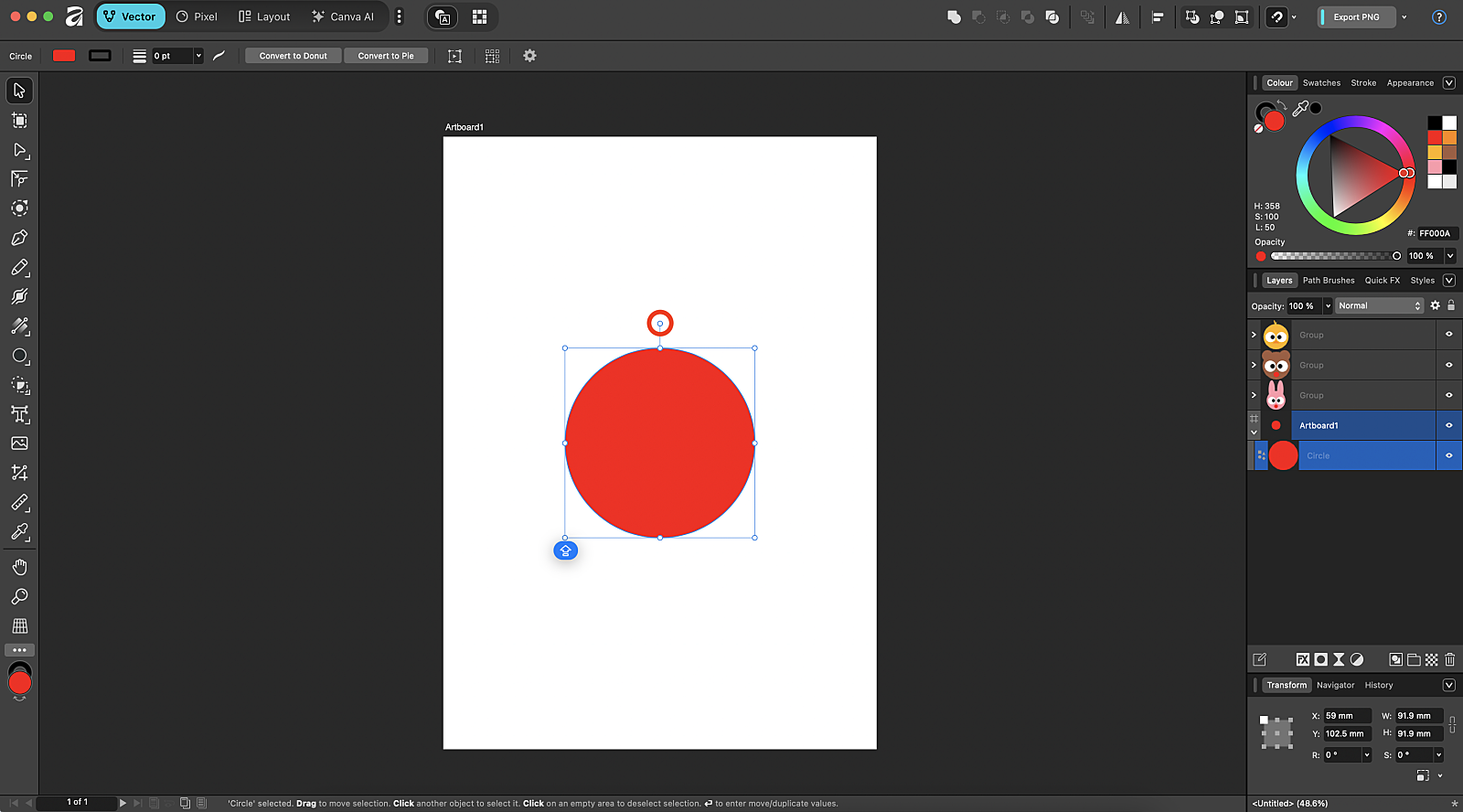This screenshot has width=1463, height=812.
Task: Open the Navigator tab
Action: point(1335,685)
